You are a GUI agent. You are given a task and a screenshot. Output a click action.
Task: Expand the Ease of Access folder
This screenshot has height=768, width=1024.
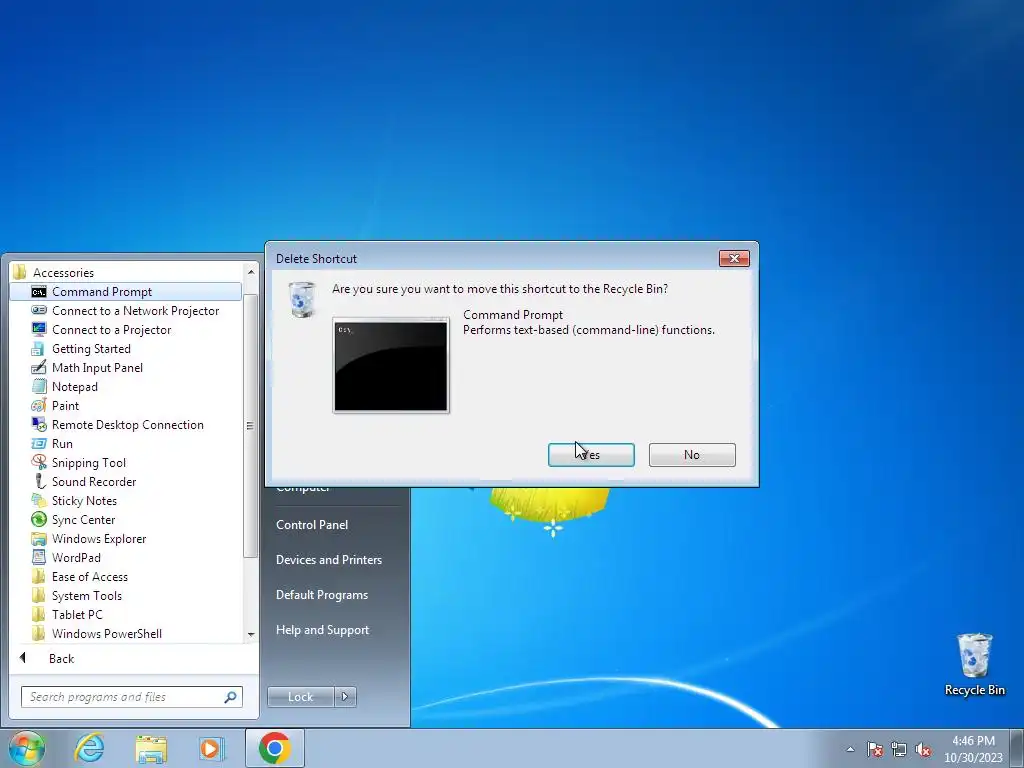click(89, 577)
